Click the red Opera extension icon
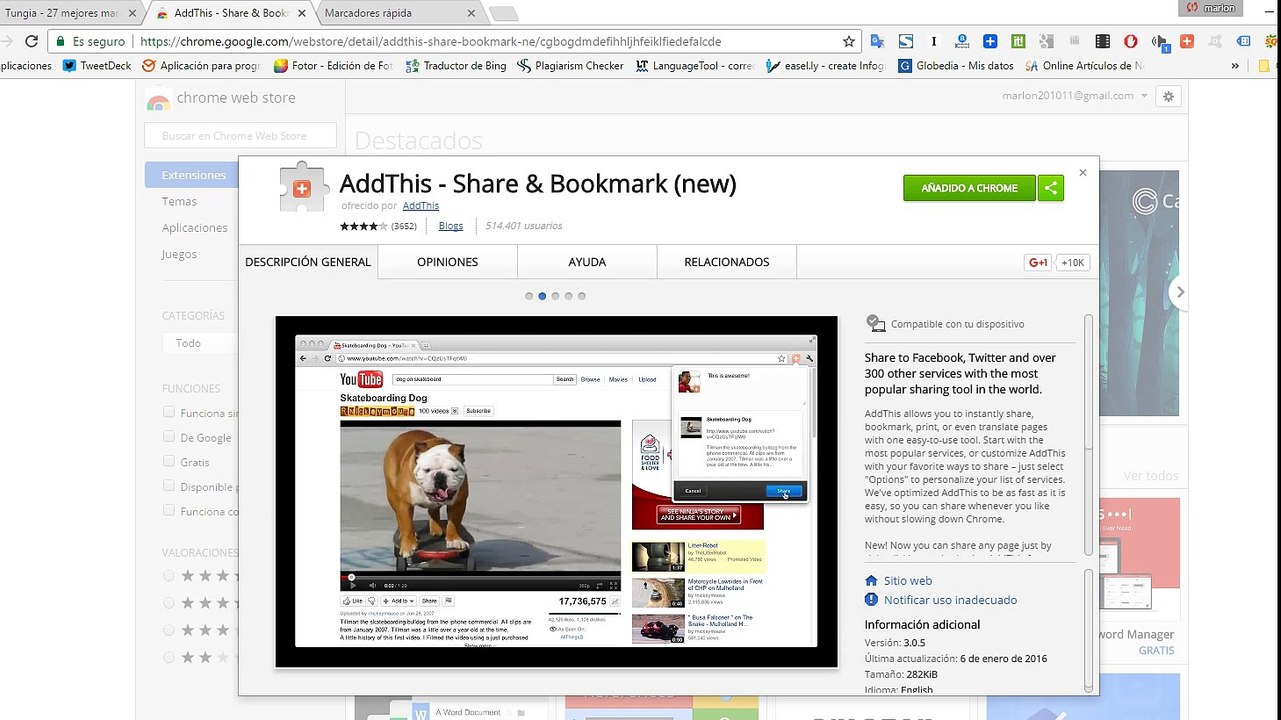Viewport: 1281px width, 720px height. click(x=1130, y=42)
